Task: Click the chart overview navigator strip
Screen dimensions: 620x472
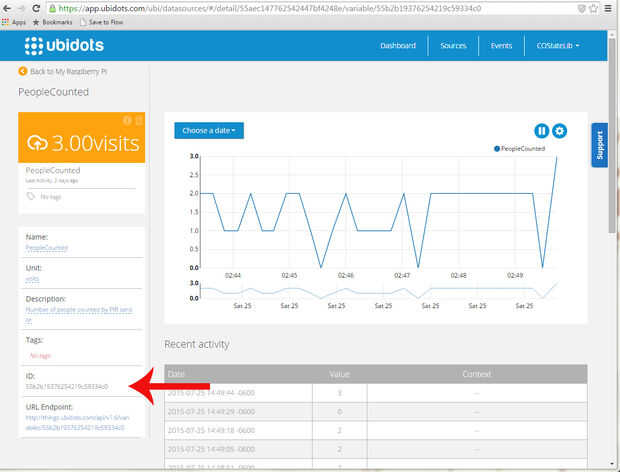Action: click(x=379, y=291)
